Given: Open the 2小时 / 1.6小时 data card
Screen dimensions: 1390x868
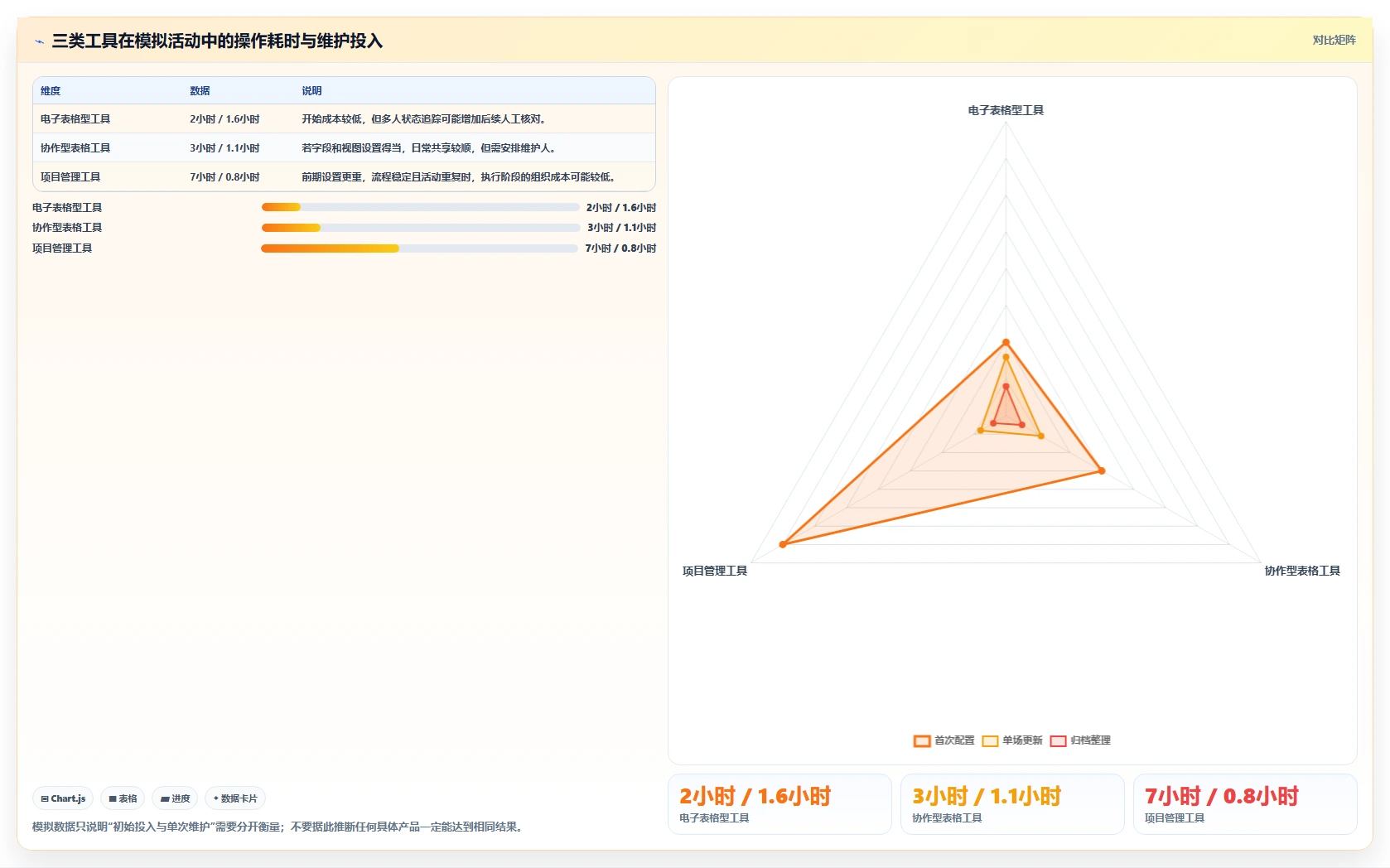Looking at the screenshot, I should tap(779, 804).
